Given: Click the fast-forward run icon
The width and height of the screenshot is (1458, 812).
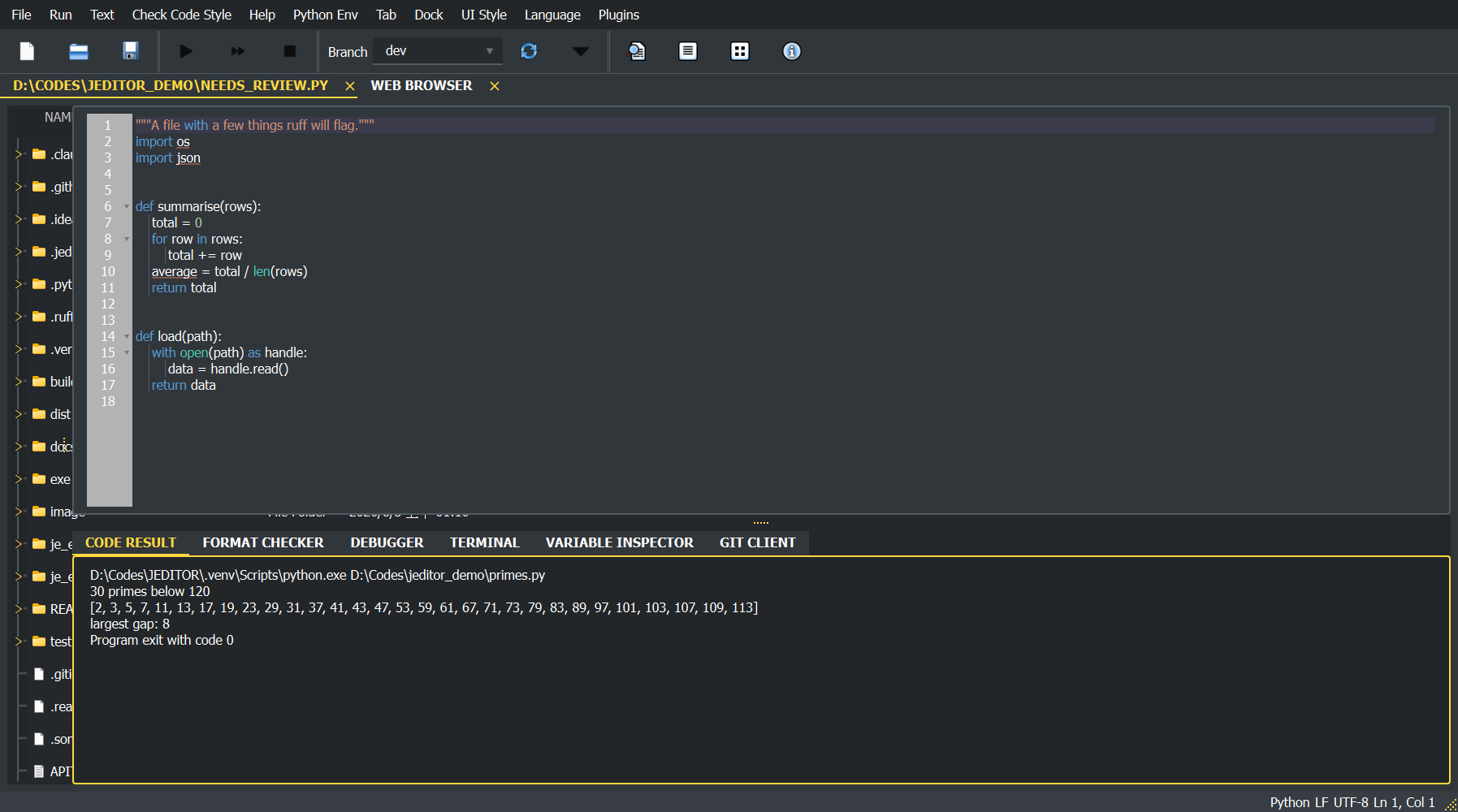Looking at the screenshot, I should tap(238, 51).
